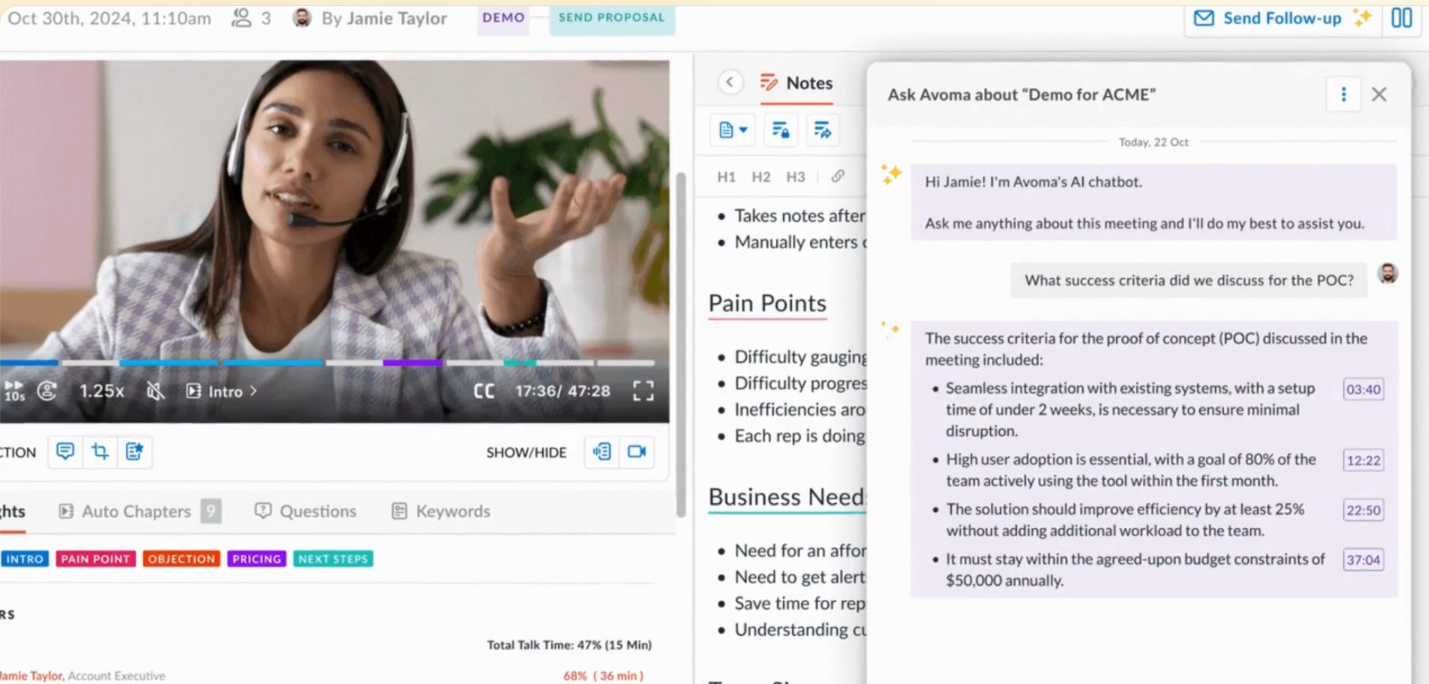
Task: Change the 1.25x playback speed
Action: [102, 391]
